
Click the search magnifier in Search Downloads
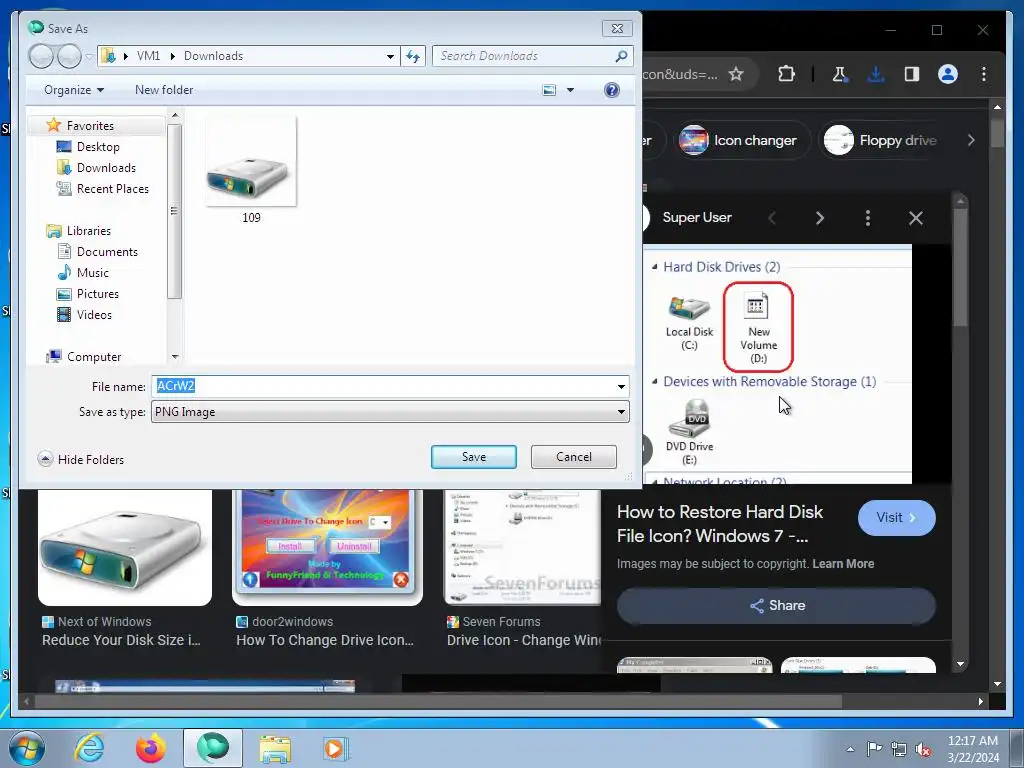click(621, 56)
